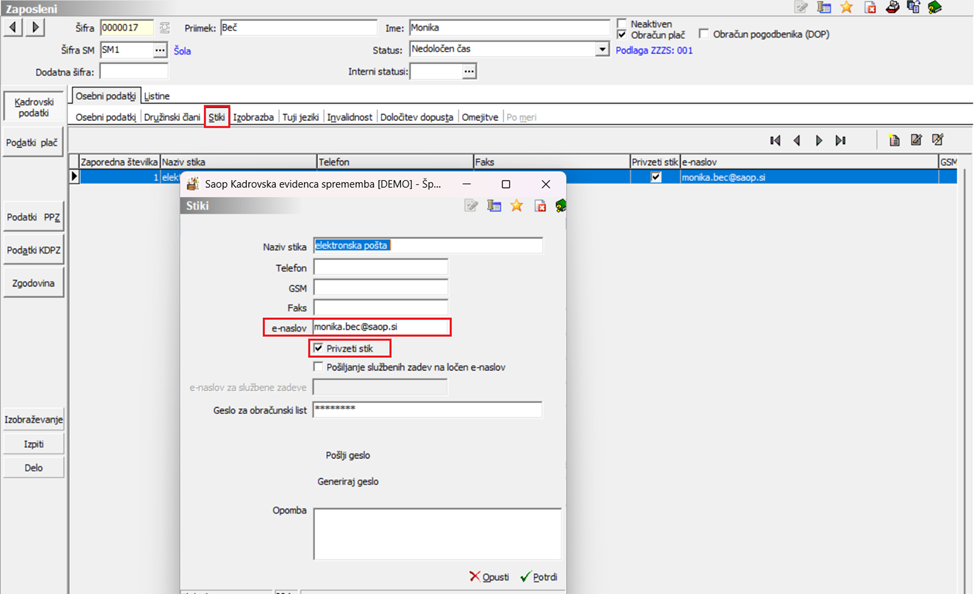974x594 pixels.
Task: Click Kadrovski podatki side button
Action: click(x=34, y=107)
